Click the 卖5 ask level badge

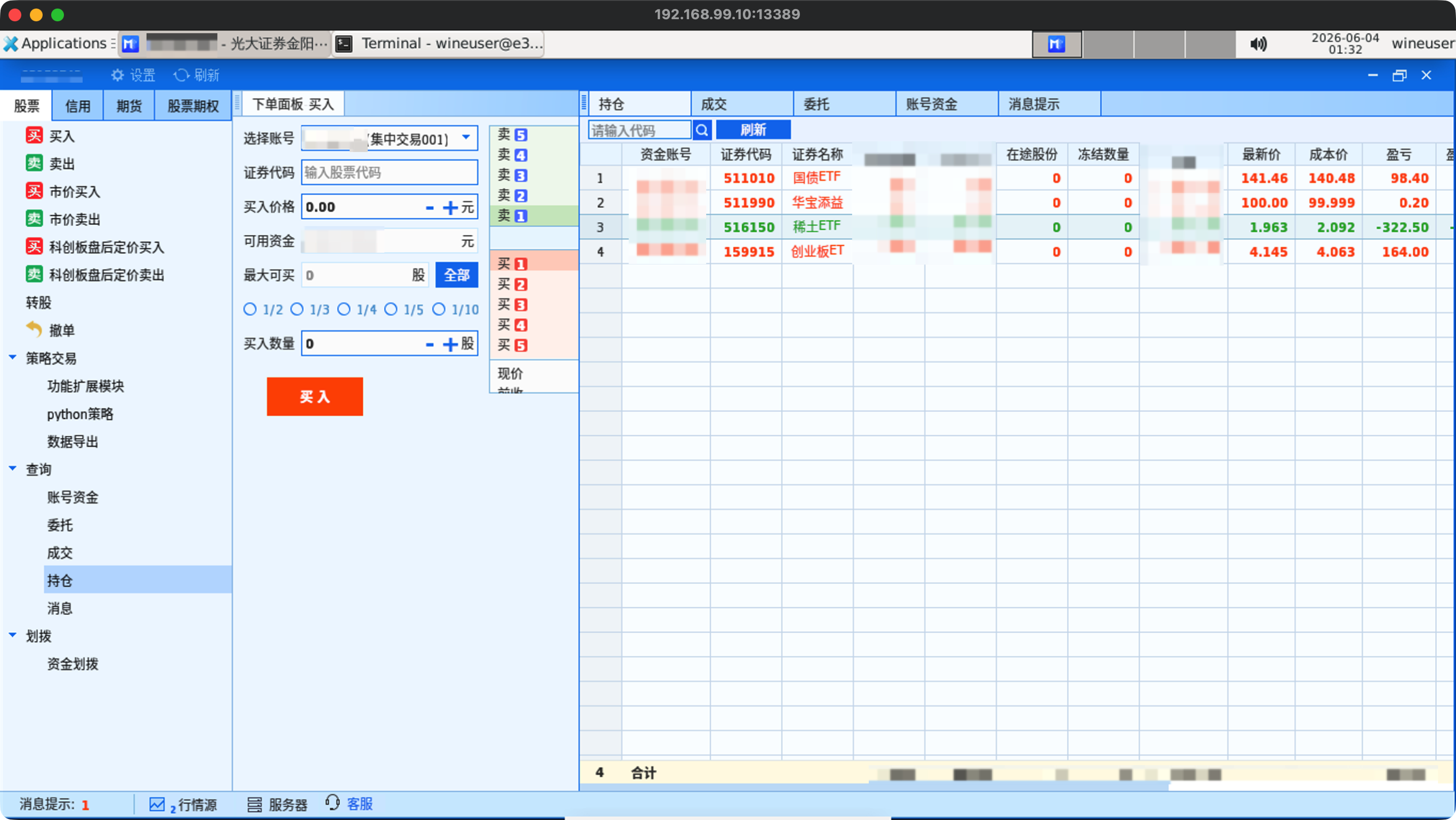click(x=521, y=135)
